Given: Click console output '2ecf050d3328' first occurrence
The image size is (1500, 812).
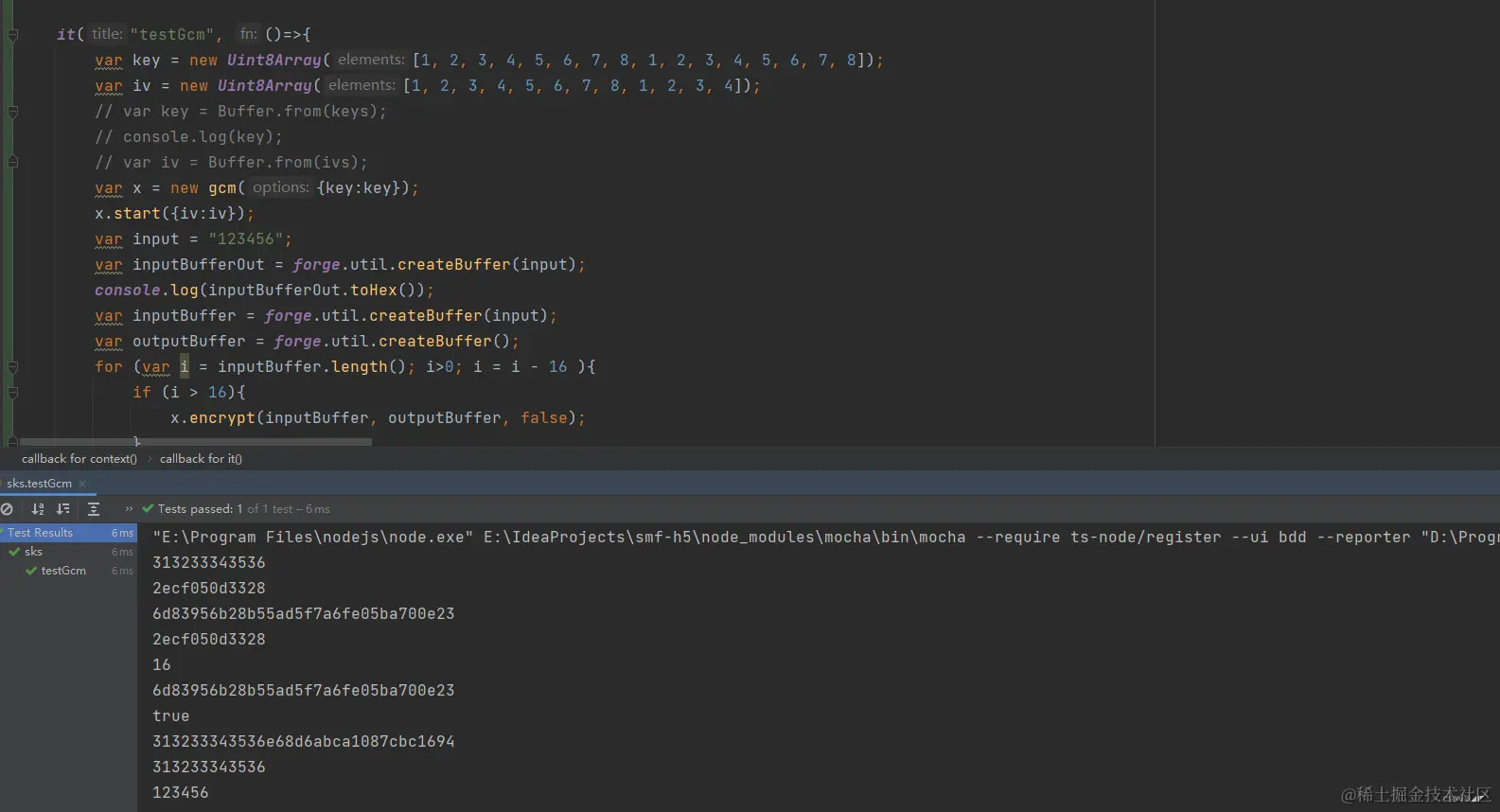Looking at the screenshot, I should [x=209, y=589].
